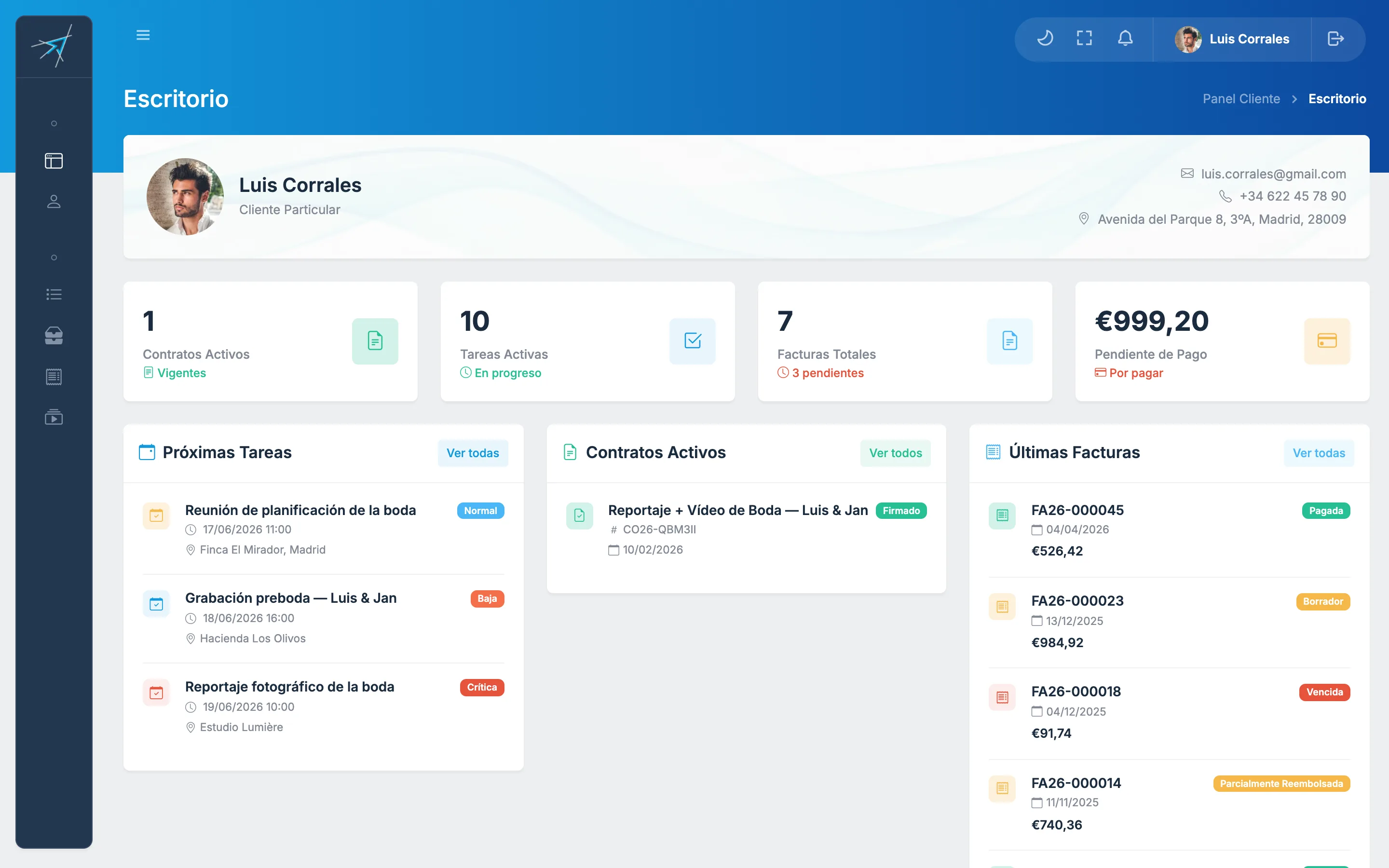
Task: Click orange invoice icon of FA26-000023
Action: tap(1002, 606)
